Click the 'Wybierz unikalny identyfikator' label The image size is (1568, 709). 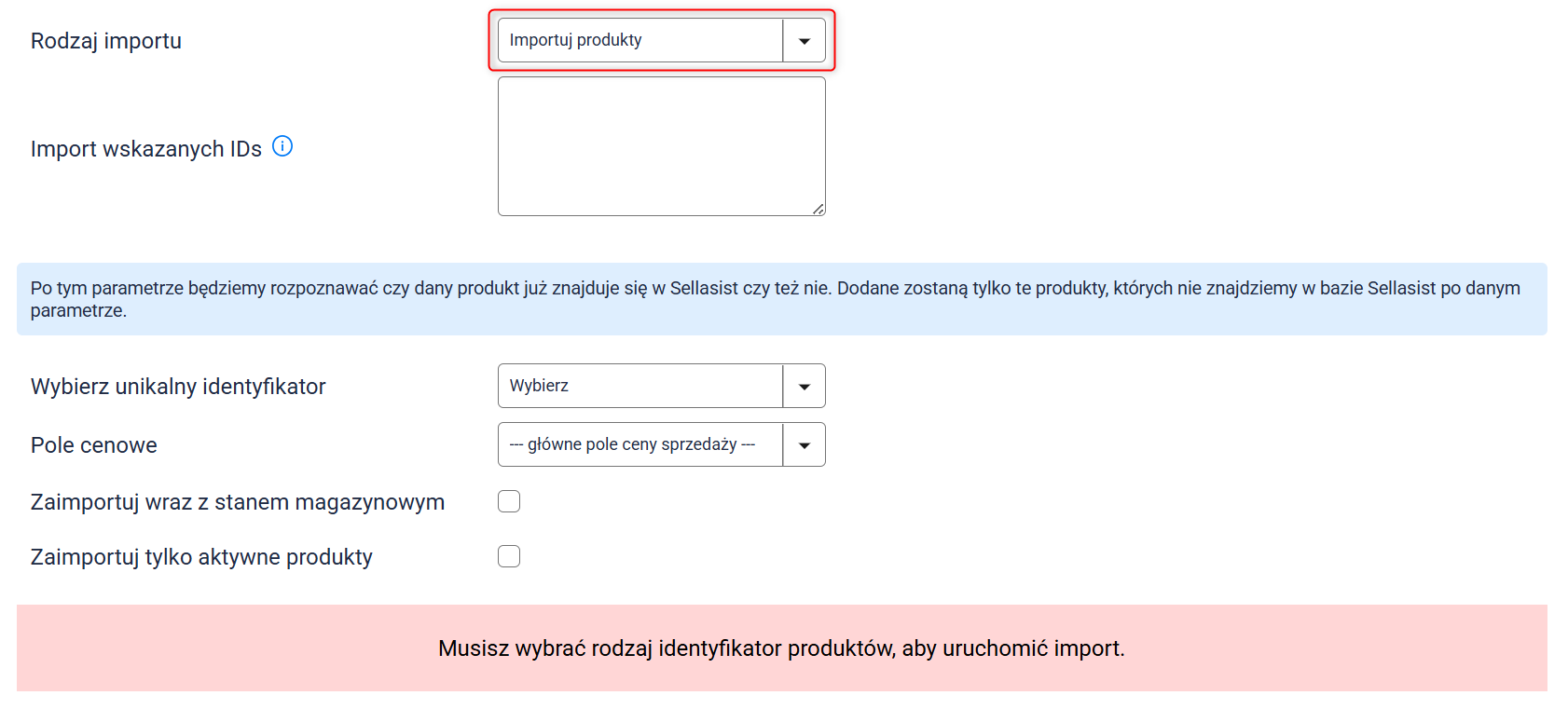tap(178, 387)
